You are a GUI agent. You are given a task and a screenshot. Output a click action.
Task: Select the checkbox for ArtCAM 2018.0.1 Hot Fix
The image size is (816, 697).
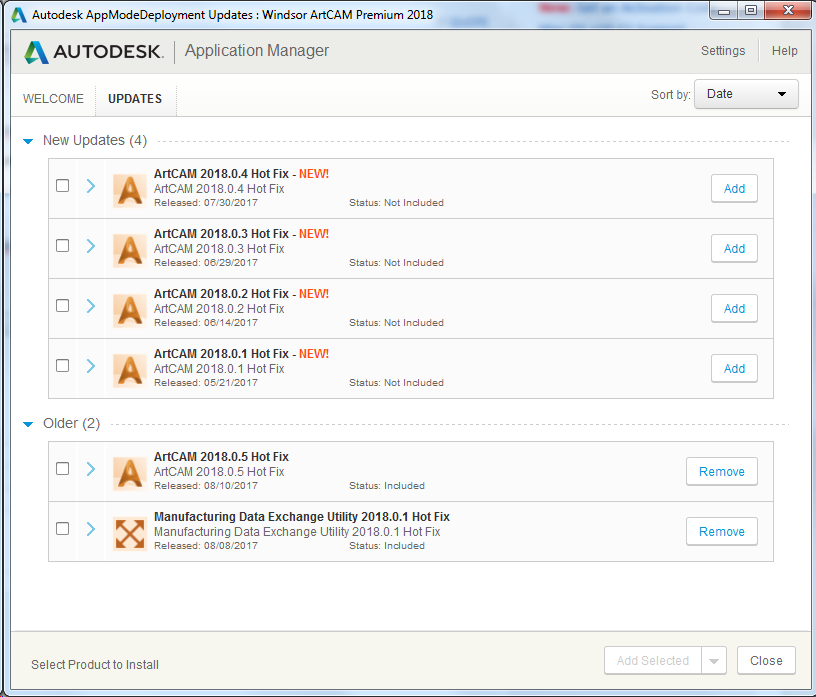click(62, 365)
